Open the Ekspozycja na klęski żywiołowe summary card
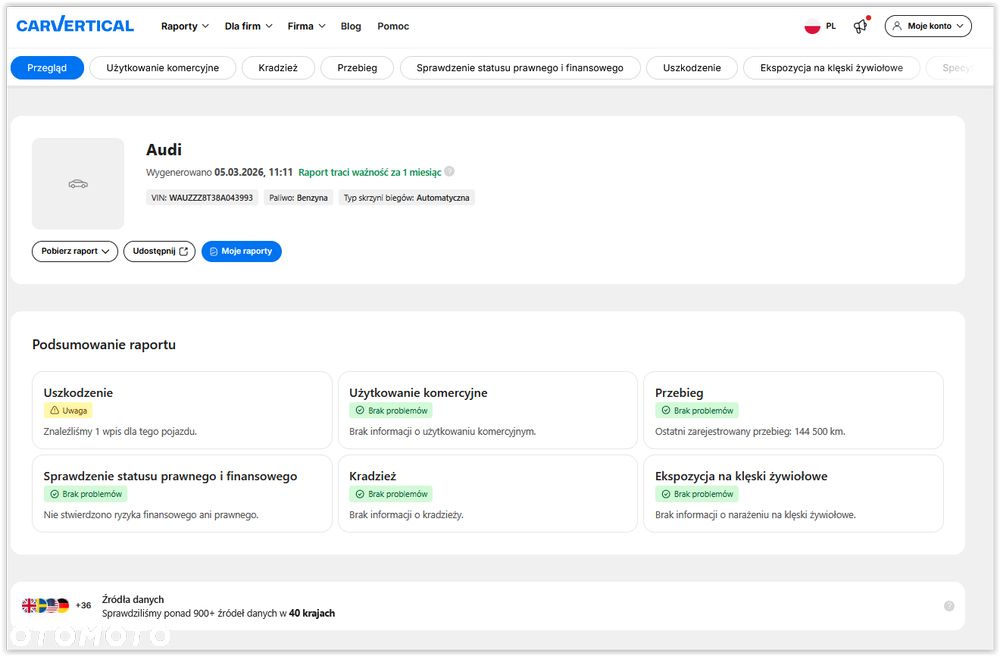The image size is (1000, 656). coord(793,494)
